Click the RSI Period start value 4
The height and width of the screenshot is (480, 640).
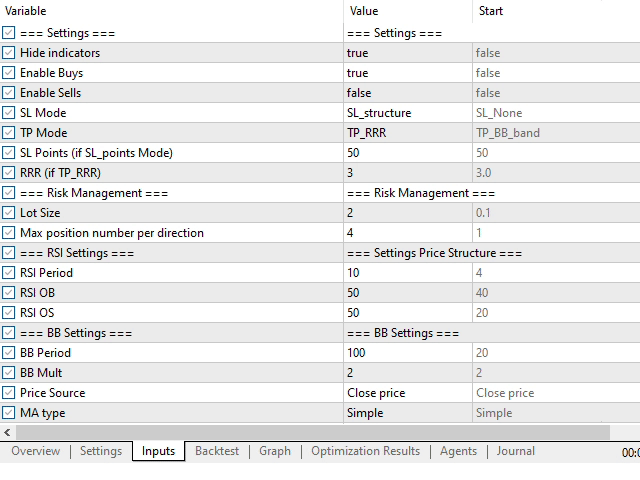[x=556, y=273]
